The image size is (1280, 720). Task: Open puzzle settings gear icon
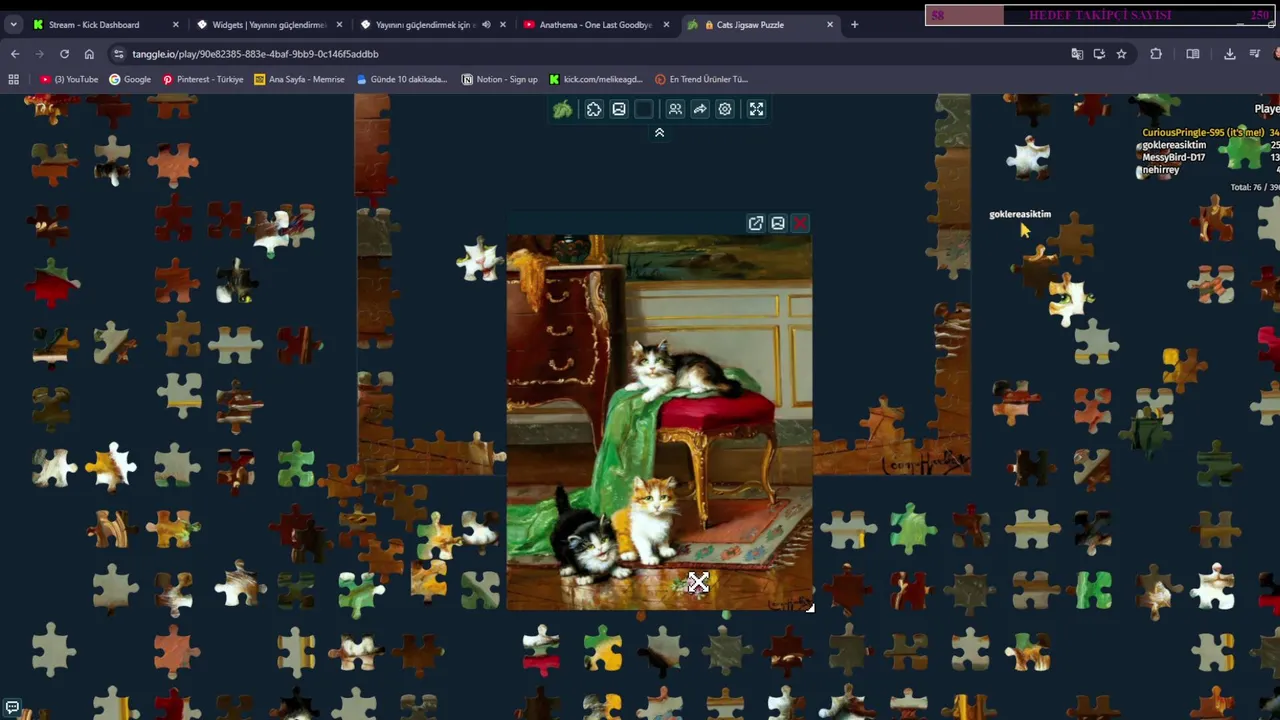(x=725, y=109)
